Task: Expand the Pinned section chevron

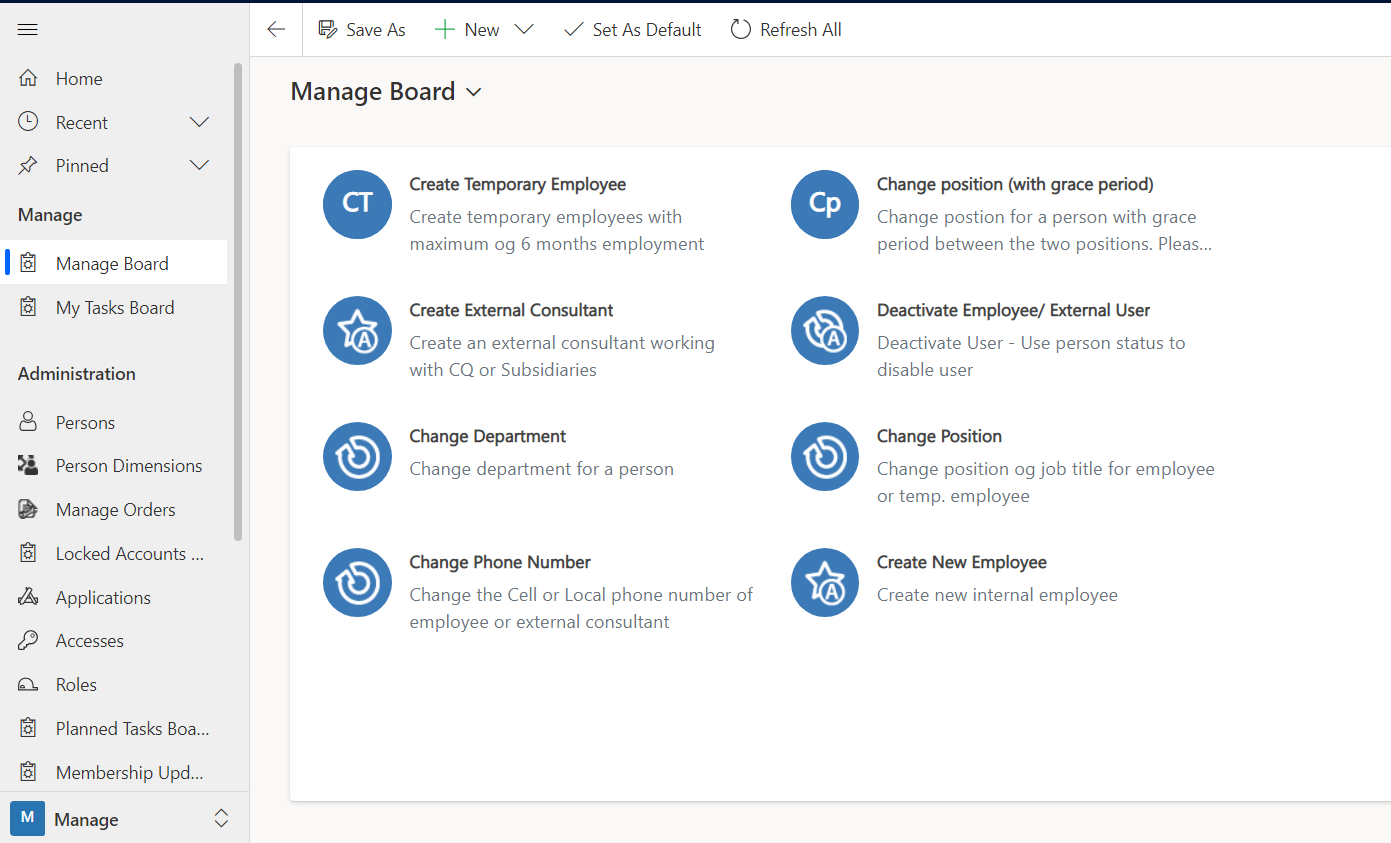Action: click(x=199, y=165)
